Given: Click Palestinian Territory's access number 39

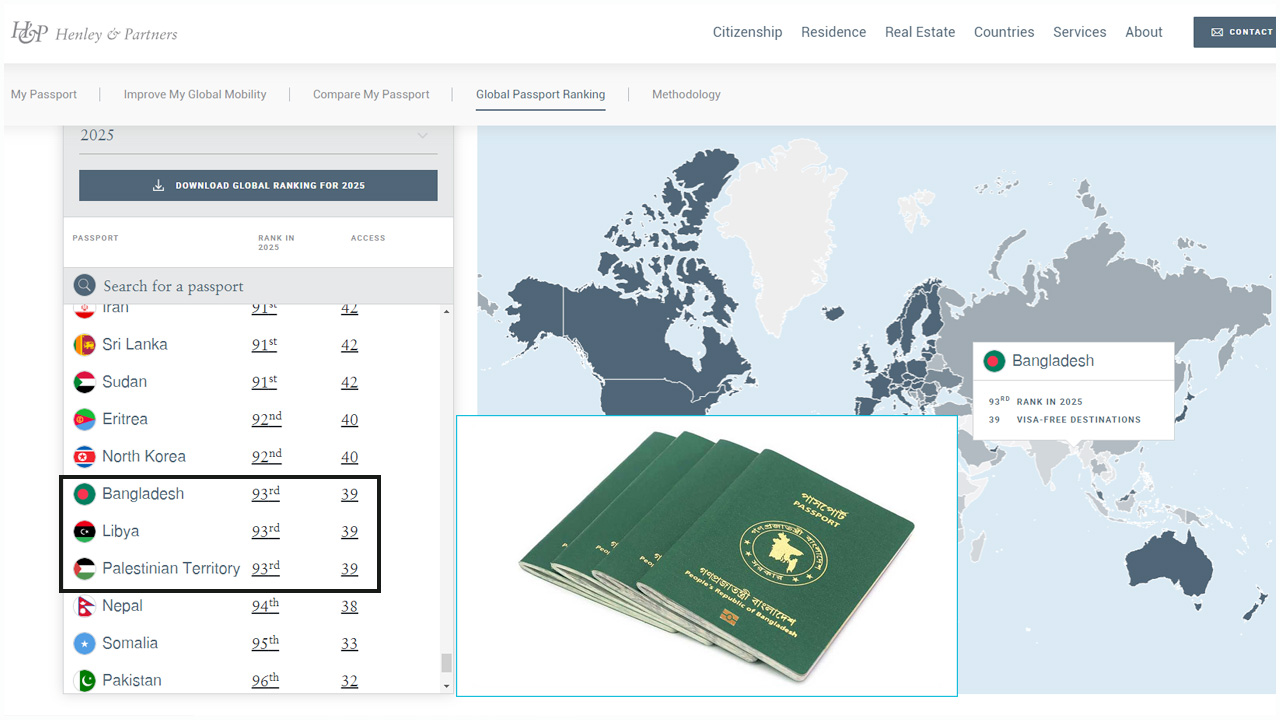Looking at the screenshot, I should [x=349, y=569].
